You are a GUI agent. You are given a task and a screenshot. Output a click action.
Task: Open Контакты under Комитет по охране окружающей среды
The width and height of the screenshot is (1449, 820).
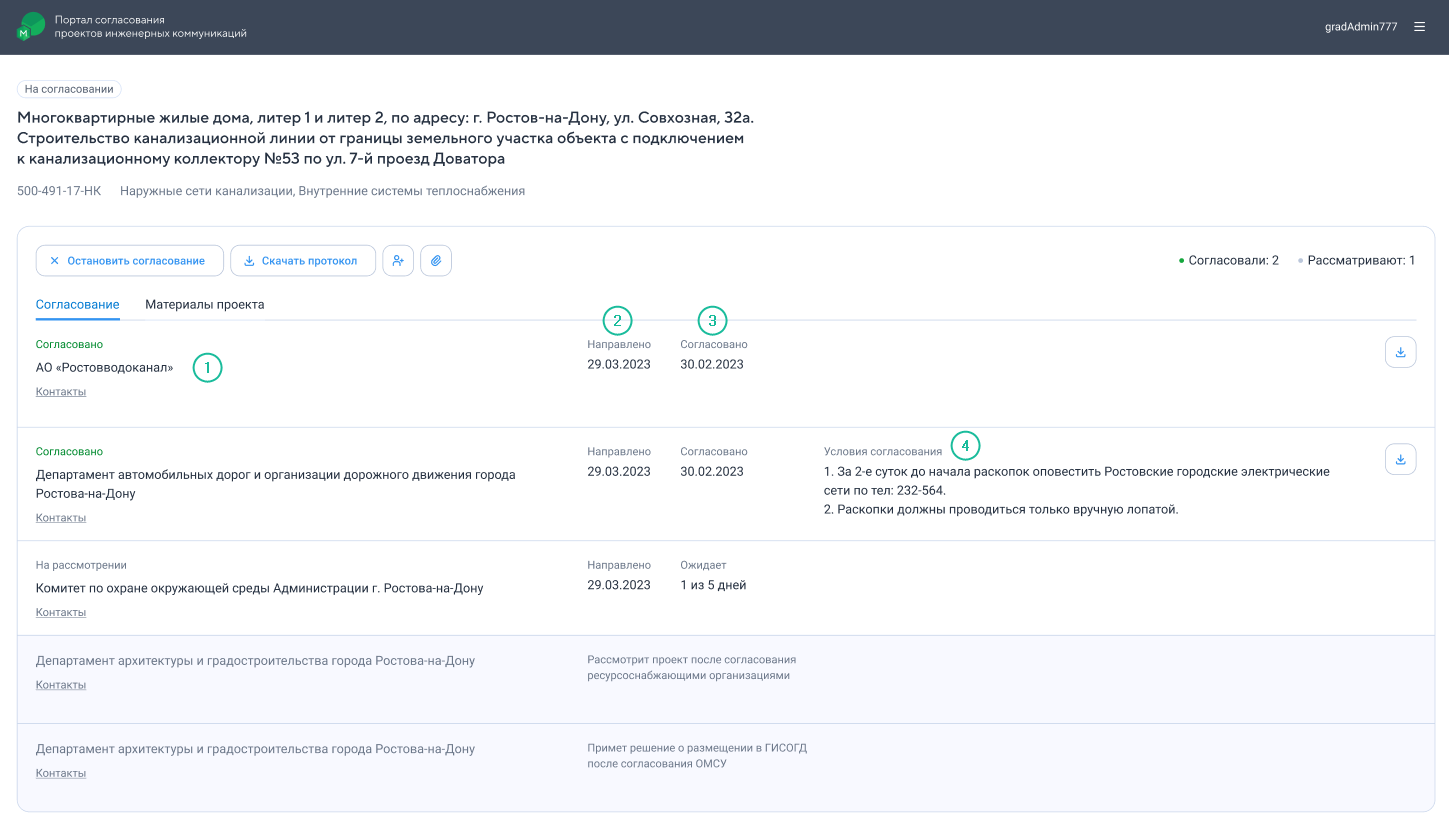(61, 612)
